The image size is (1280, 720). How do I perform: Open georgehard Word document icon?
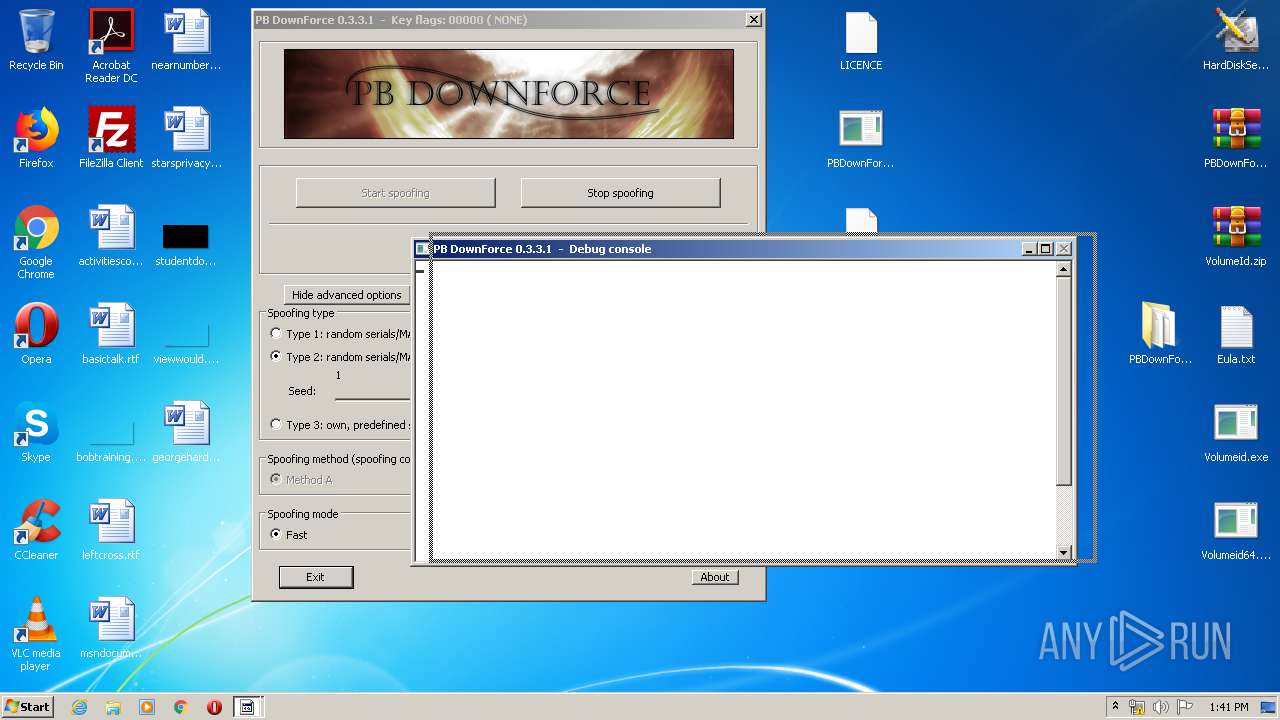pyautogui.click(x=186, y=432)
